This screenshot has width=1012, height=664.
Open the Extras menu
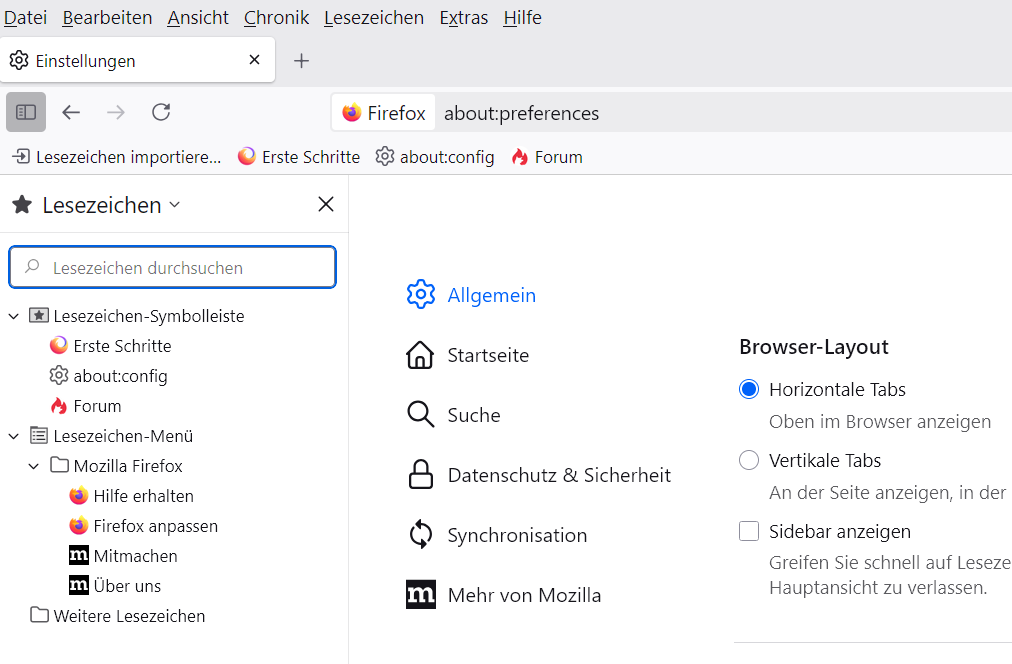[x=463, y=18]
